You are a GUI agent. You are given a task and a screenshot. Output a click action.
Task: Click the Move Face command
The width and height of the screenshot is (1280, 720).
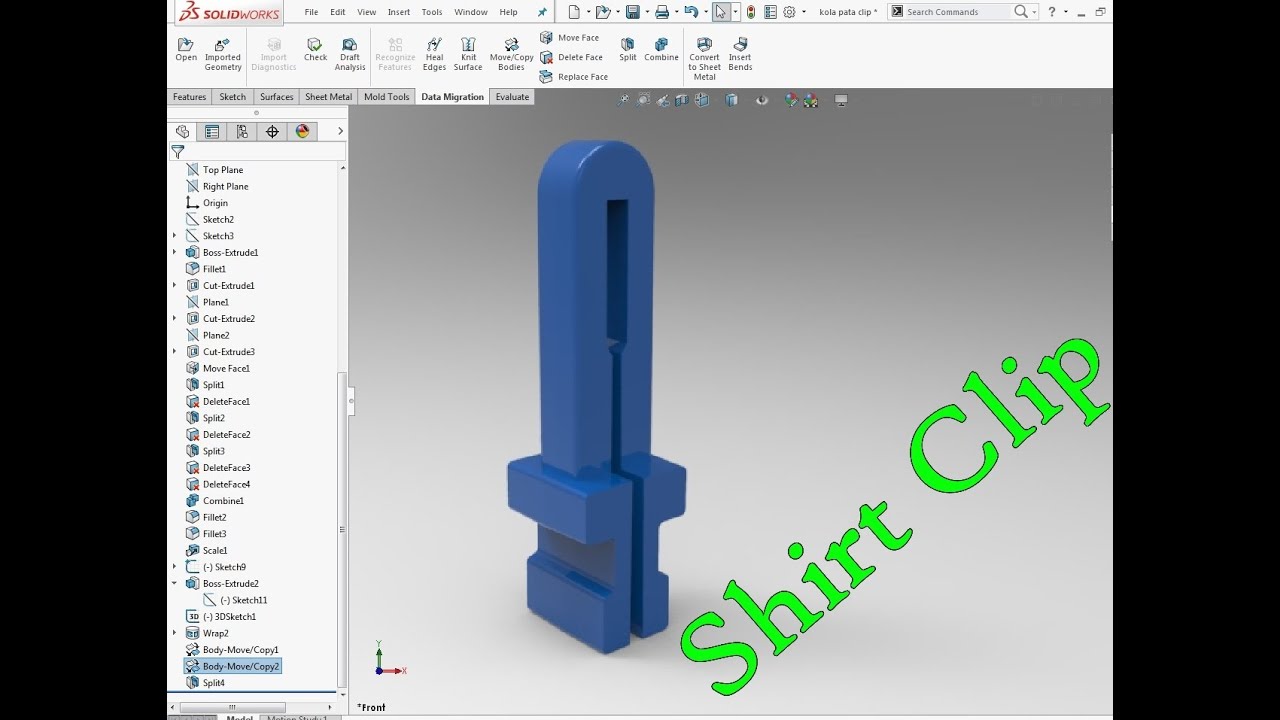(569, 38)
